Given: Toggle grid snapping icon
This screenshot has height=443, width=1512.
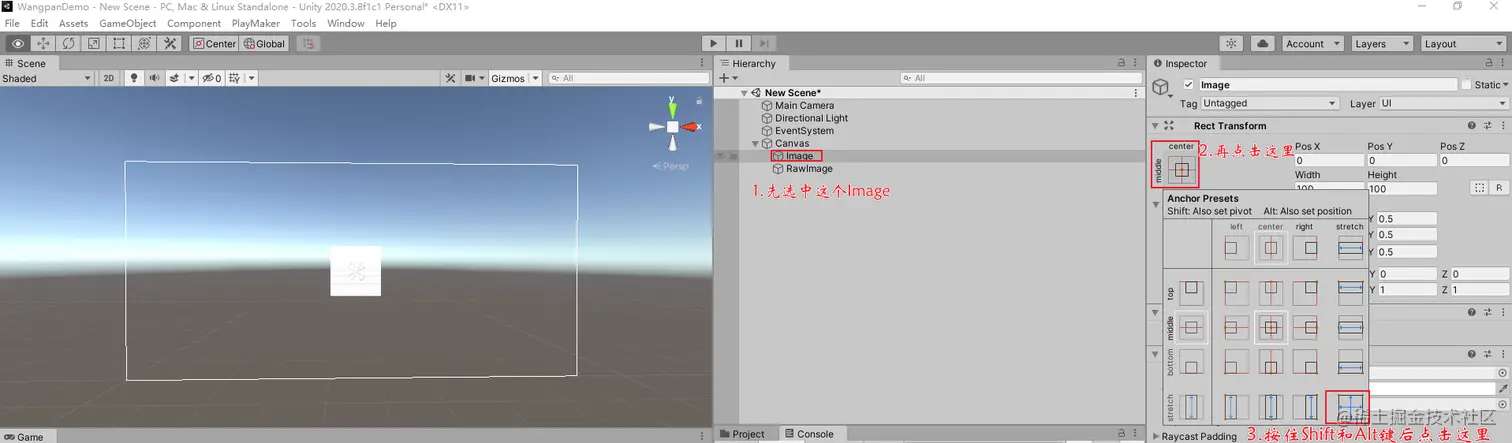Looking at the screenshot, I should (308, 43).
